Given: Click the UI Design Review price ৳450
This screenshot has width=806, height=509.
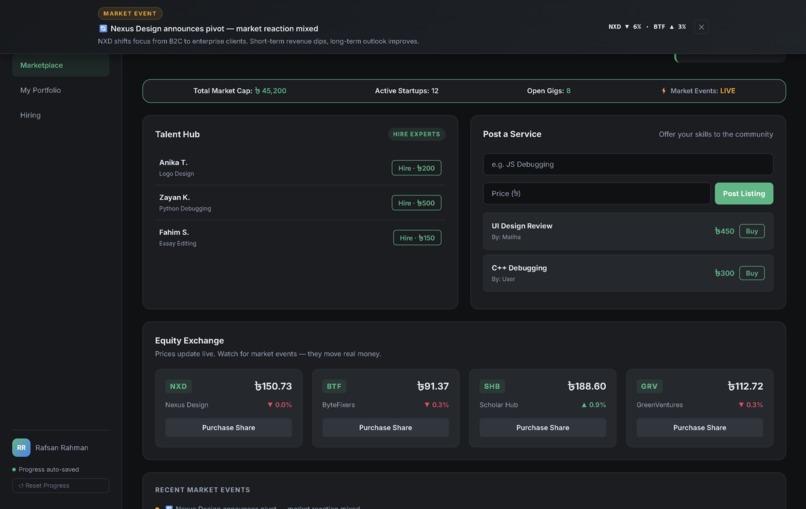Looking at the screenshot, I should point(724,231).
